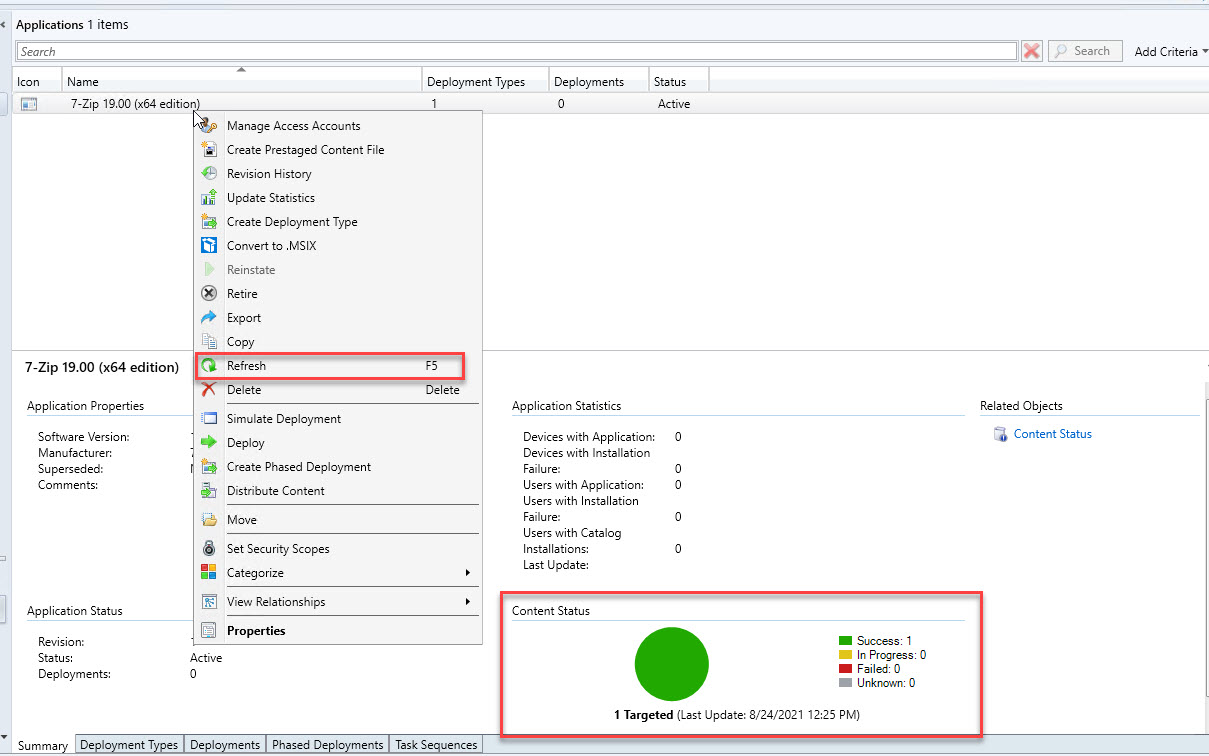
Task: Click the clear search red X button
Action: (1032, 51)
